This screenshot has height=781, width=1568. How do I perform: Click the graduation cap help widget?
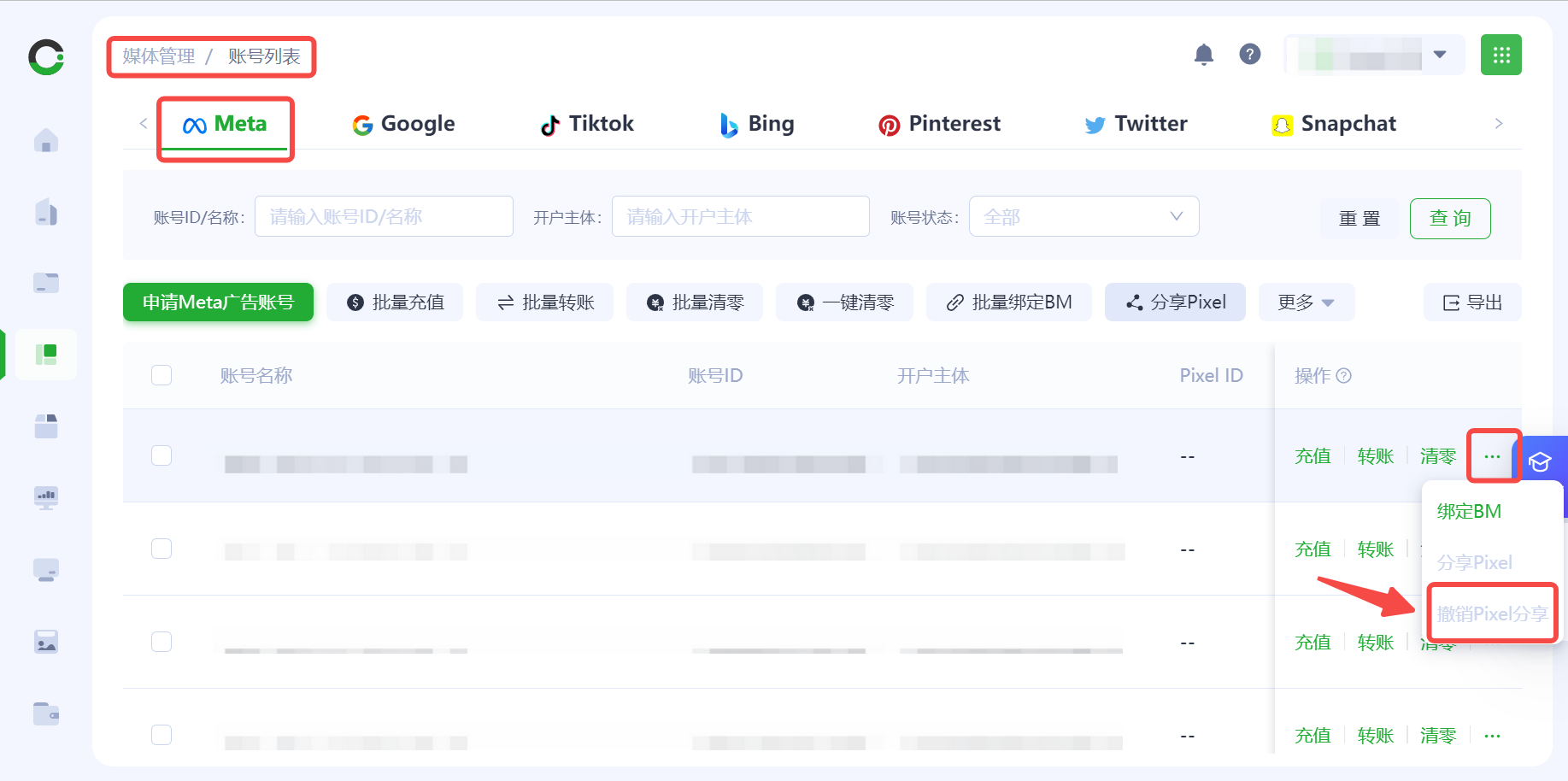click(x=1540, y=462)
